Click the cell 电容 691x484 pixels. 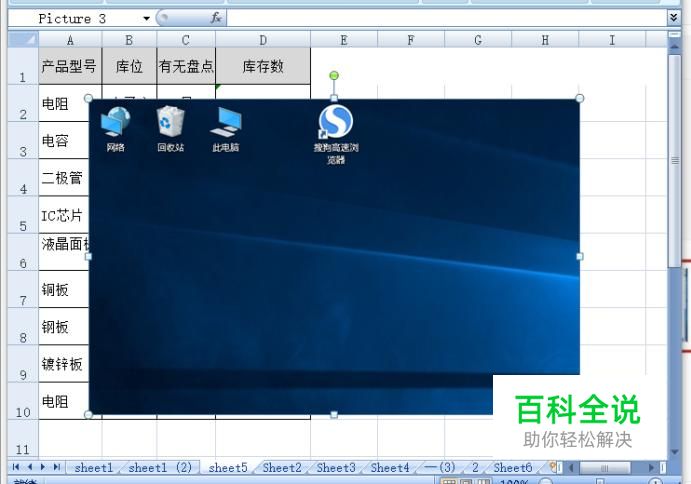coord(64,141)
